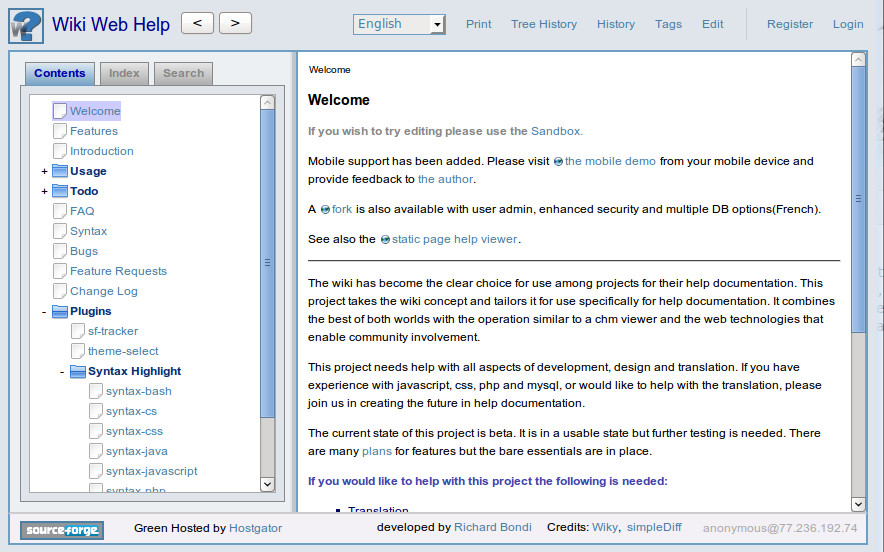Viewport: 884px width, 552px height.
Task: Open the simpleDiff credits link
Action: pos(654,527)
